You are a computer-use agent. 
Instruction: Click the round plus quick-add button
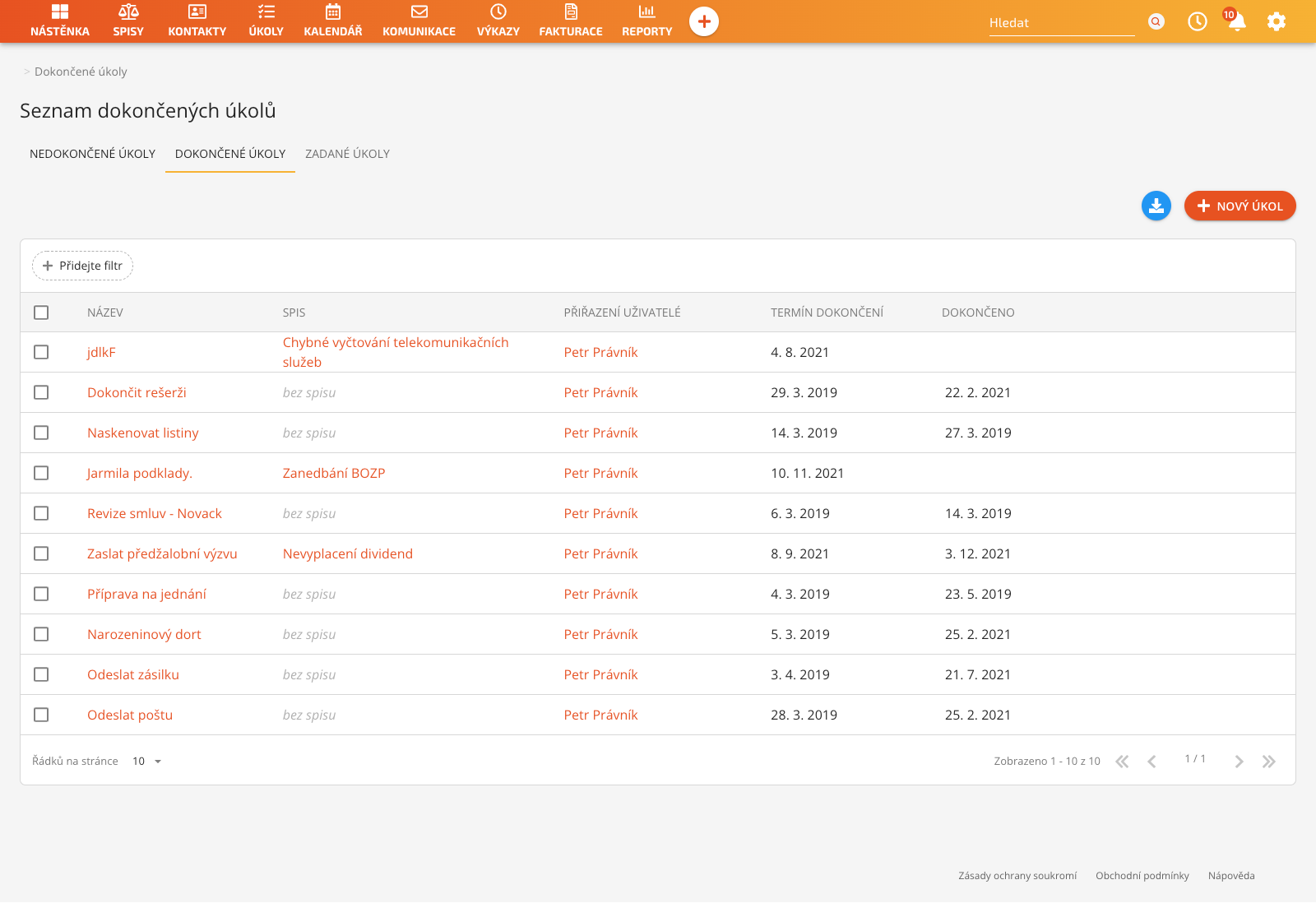coord(704,21)
